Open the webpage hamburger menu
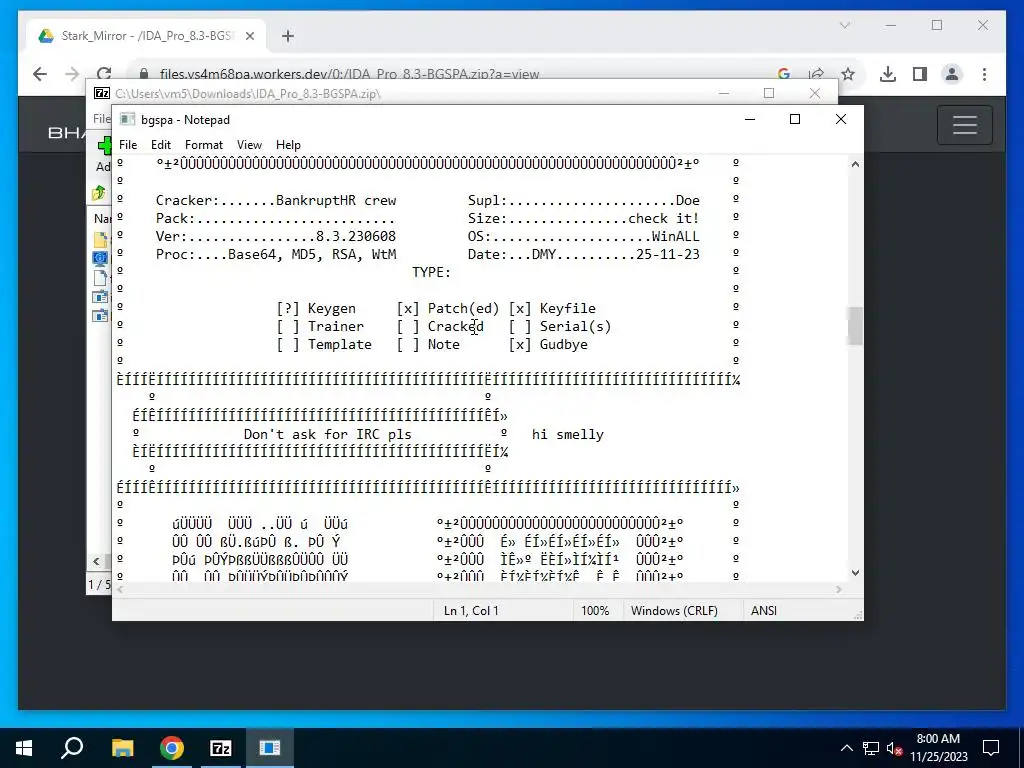This screenshot has width=1024, height=768. tap(965, 125)
